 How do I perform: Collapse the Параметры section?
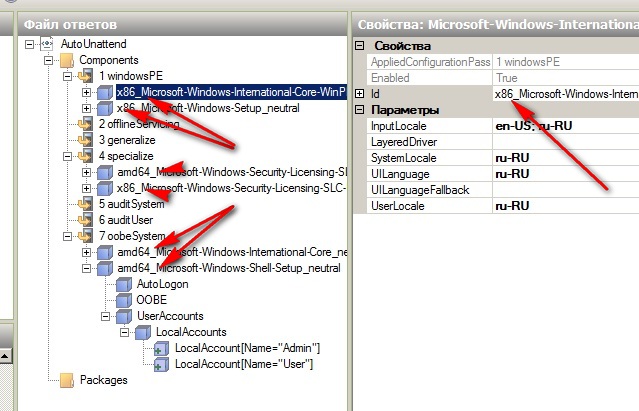pos(359,110)
